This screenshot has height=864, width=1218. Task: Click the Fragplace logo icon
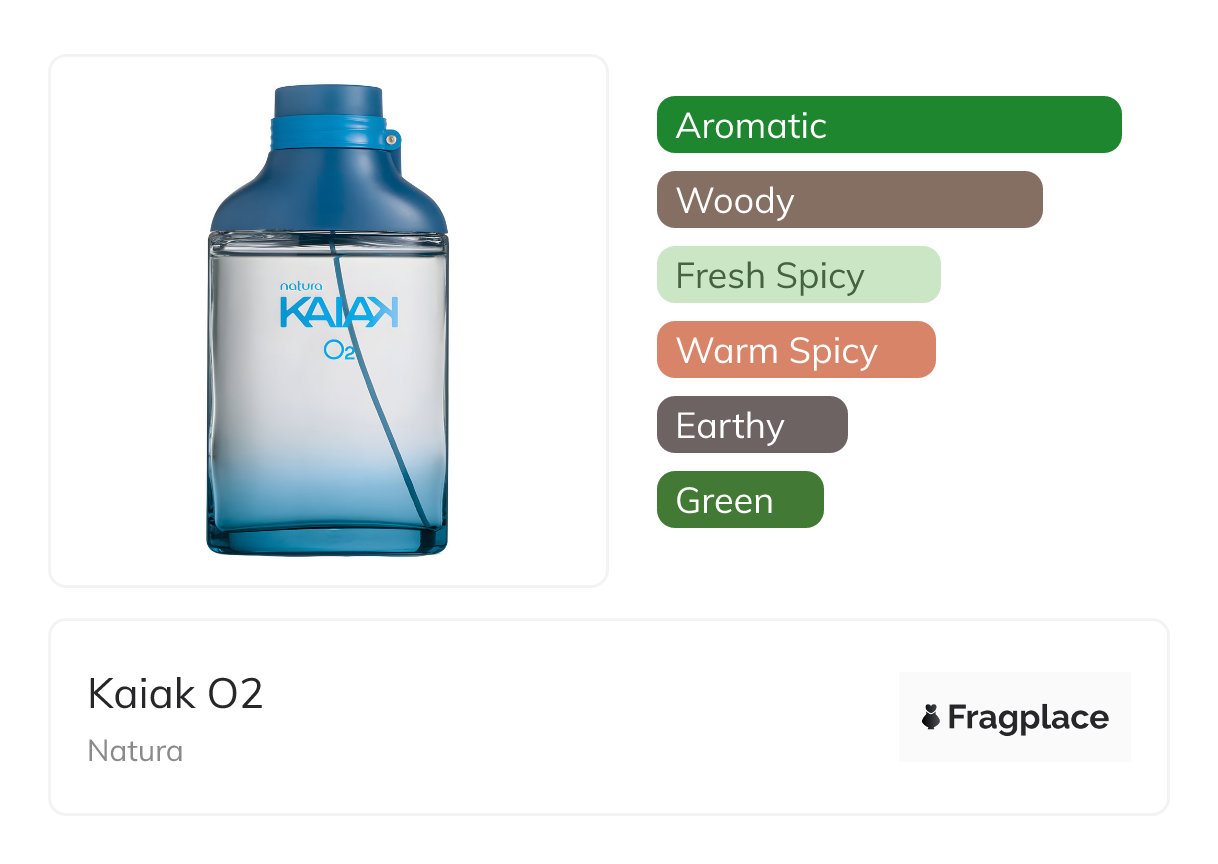(x=931, y=717)
